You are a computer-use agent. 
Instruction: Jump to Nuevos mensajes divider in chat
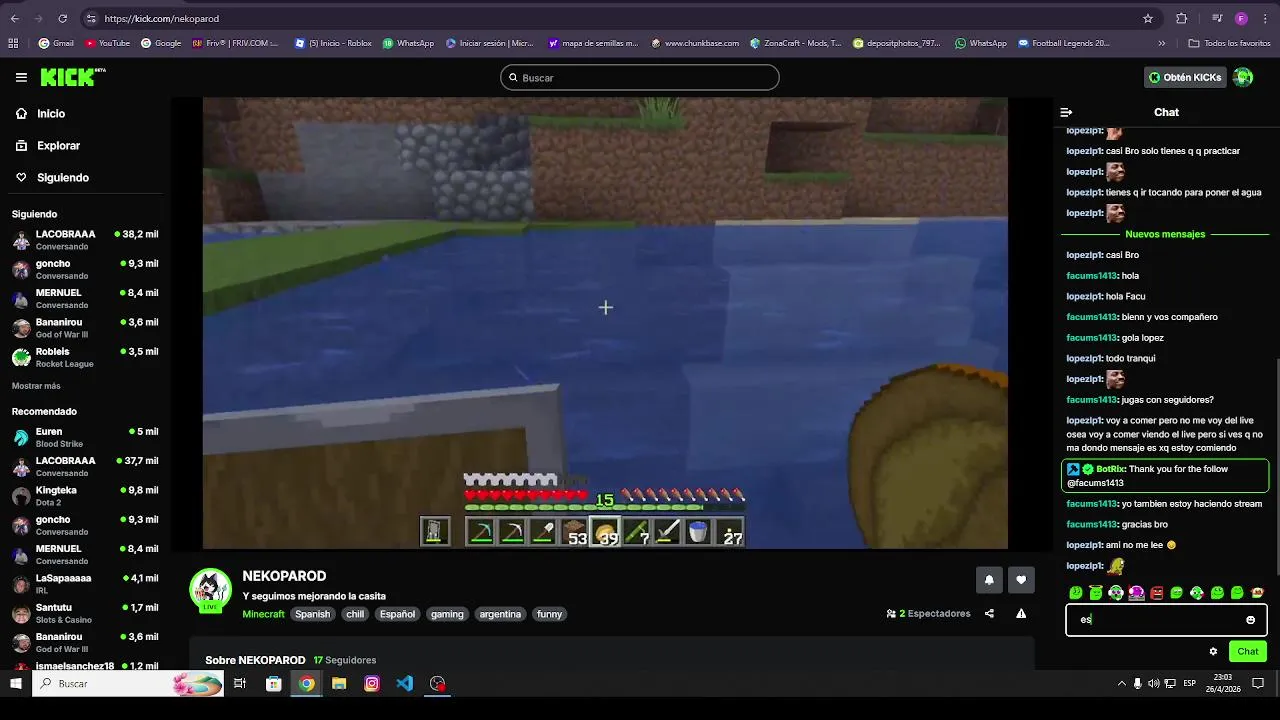coord(1165,234)
